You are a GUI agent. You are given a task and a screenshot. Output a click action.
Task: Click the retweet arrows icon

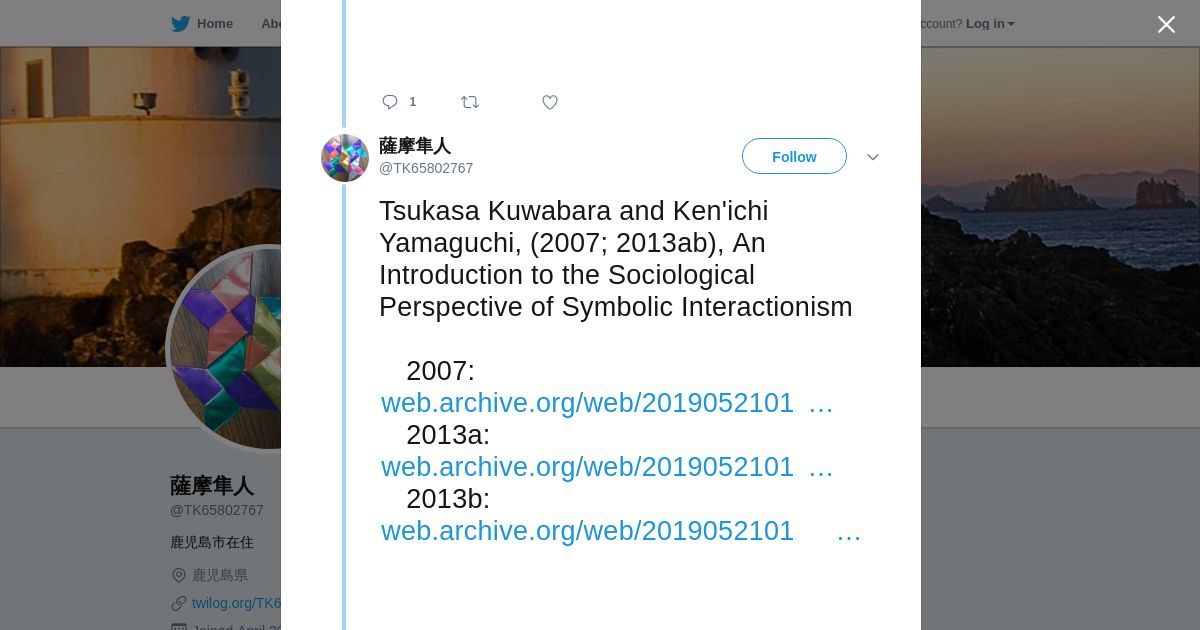pyautogui.click(x=470, y=102)
